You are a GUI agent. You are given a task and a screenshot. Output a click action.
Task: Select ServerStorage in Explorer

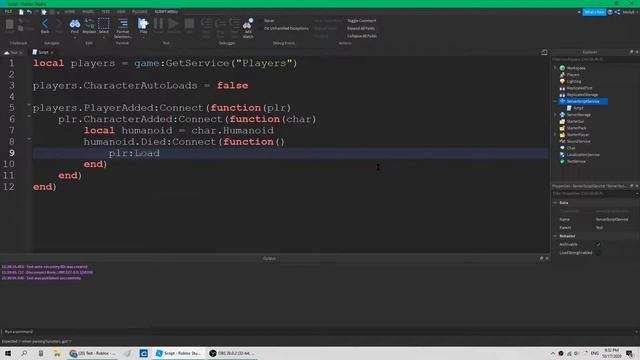(578, 115)
